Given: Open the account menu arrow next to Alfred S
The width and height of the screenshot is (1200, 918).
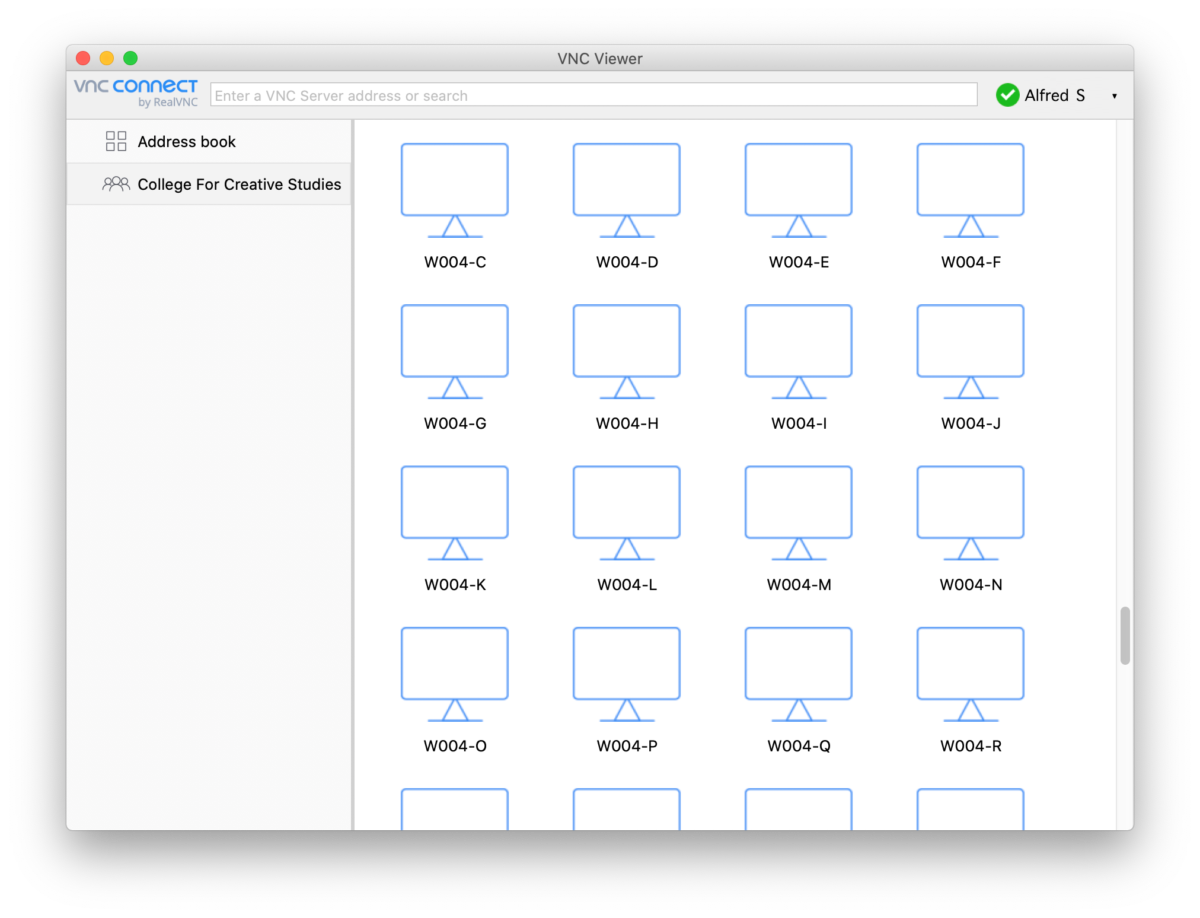Looking at the screenshot, I should click(x=1114, y=95).
